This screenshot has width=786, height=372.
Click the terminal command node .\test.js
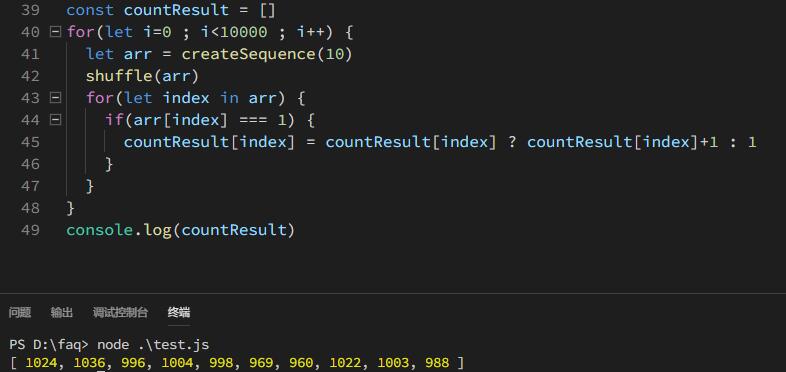tap(153, 345)
